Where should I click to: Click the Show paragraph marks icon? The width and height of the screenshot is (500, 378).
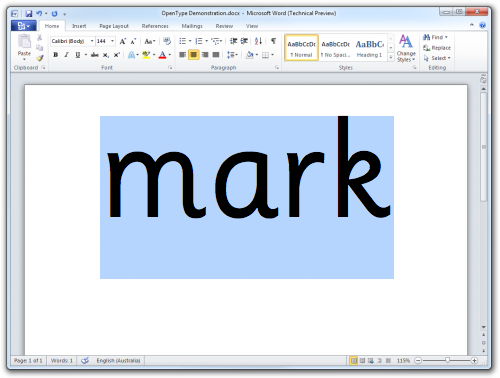pos(273,41)
